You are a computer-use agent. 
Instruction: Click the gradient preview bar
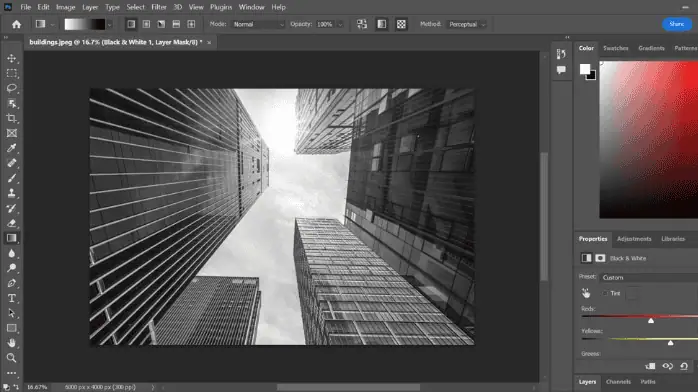85,24
